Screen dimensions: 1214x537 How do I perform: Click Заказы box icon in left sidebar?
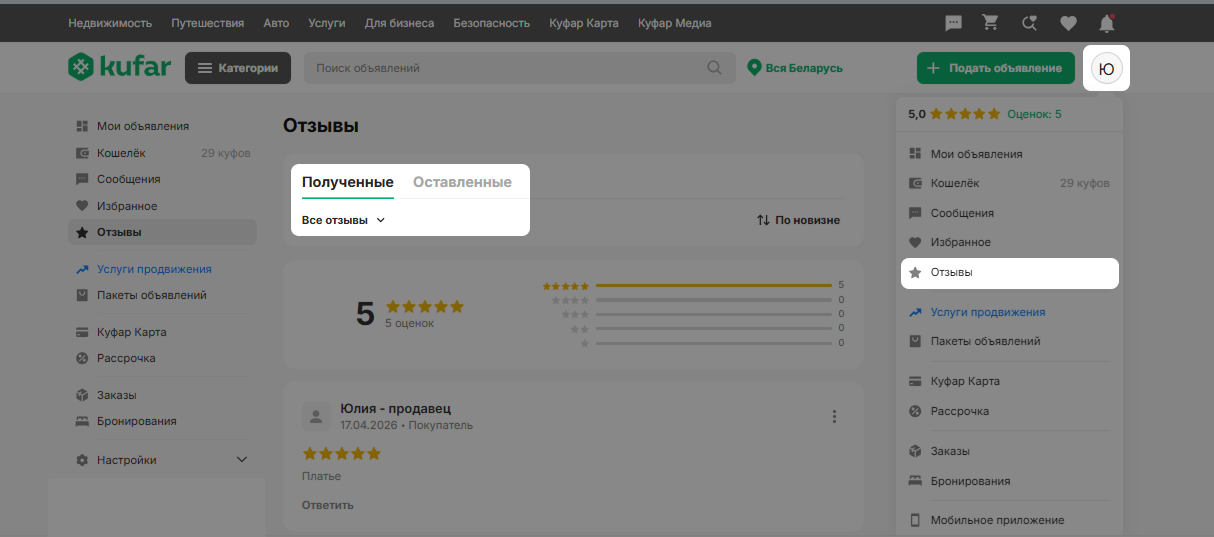[83, 395]
